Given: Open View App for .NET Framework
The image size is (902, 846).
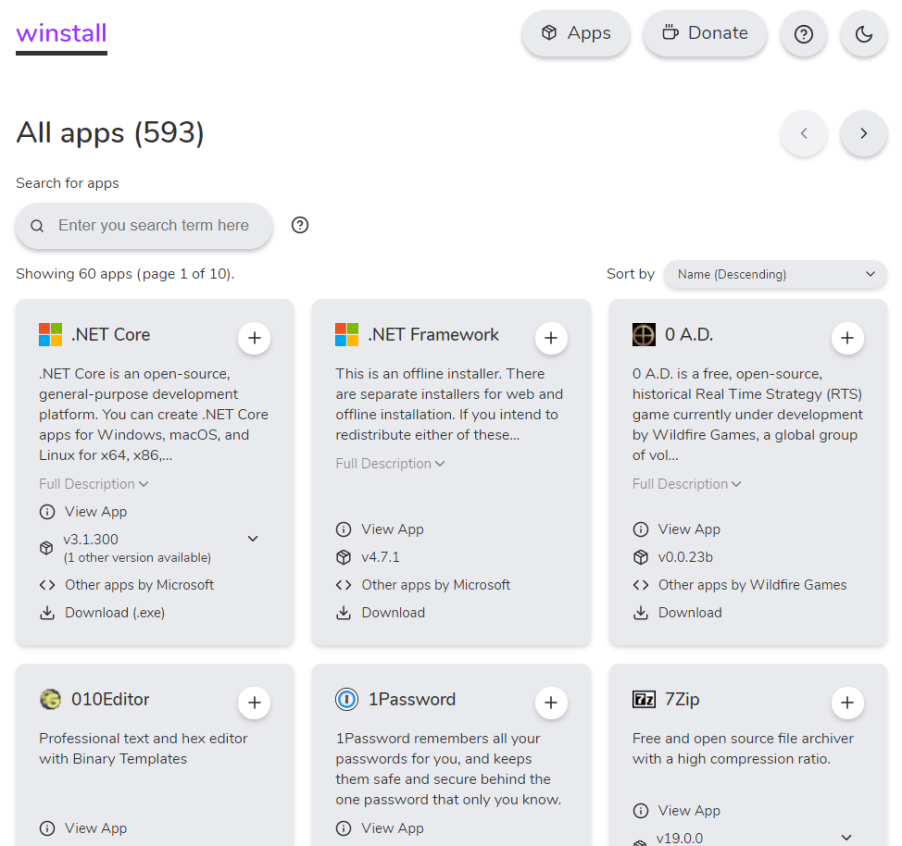Looking at the screenshot, I should click(x=380, y=529).
